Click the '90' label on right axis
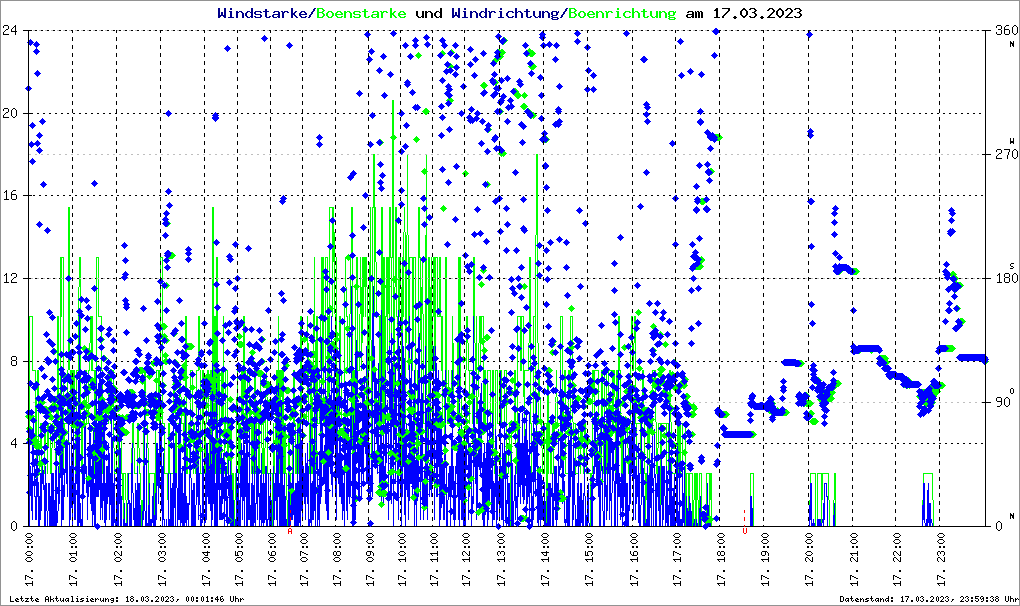Screen dimensions: 1020x606 point(1003,402)
